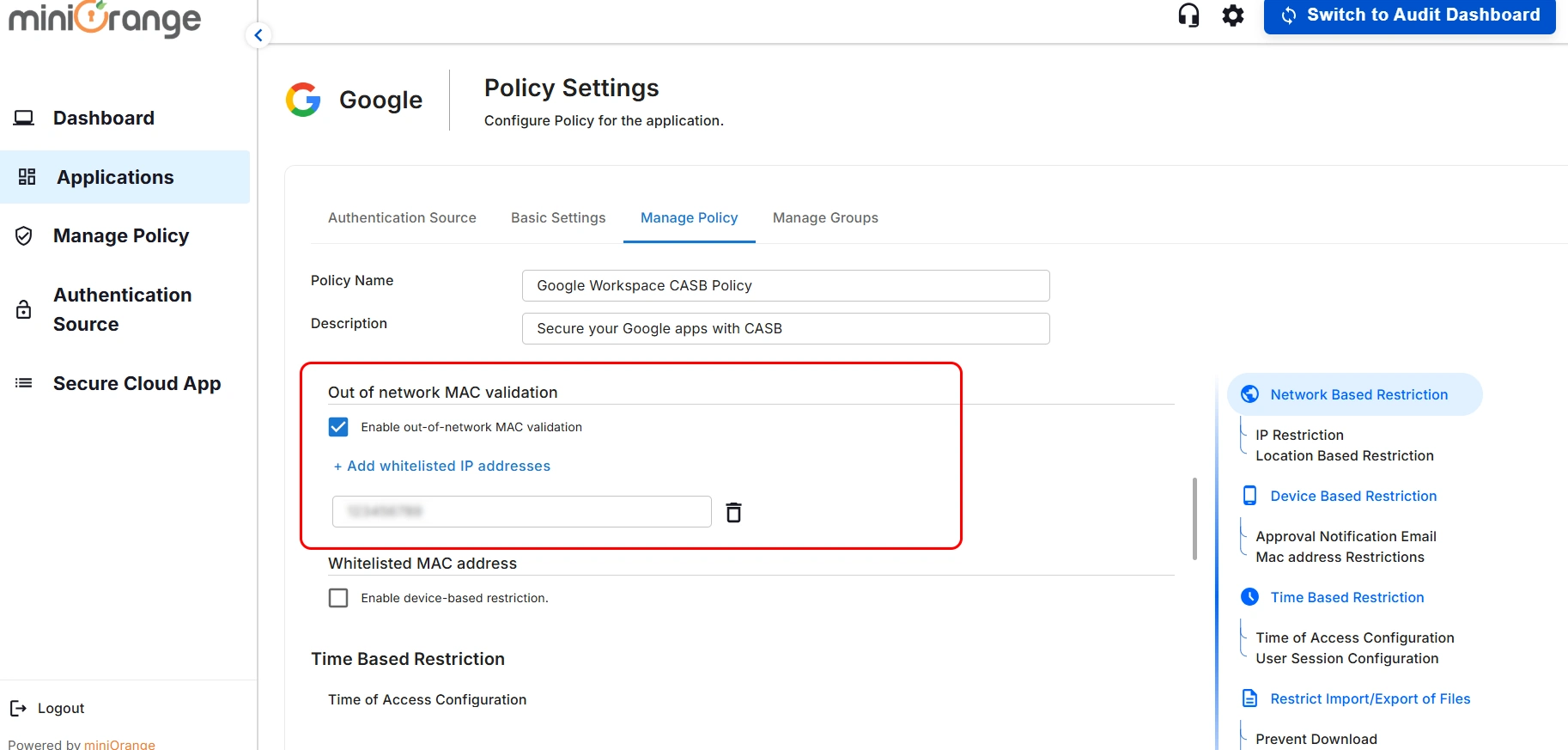This screenshot has width=1568, height=750.
Task: Jump to Device Based Restriction section
Action: [x=1353, y=496]
